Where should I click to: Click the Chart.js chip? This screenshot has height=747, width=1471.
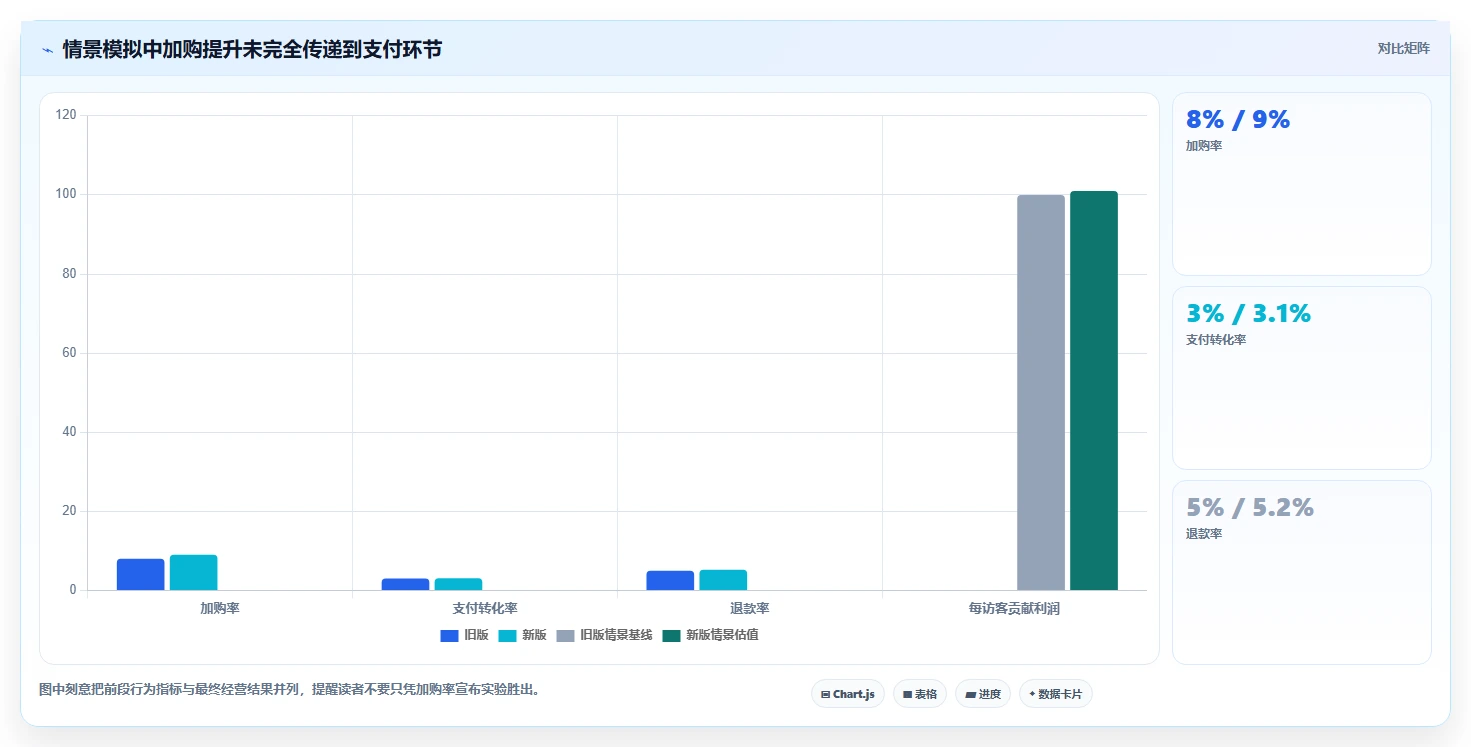coord(848,694)
